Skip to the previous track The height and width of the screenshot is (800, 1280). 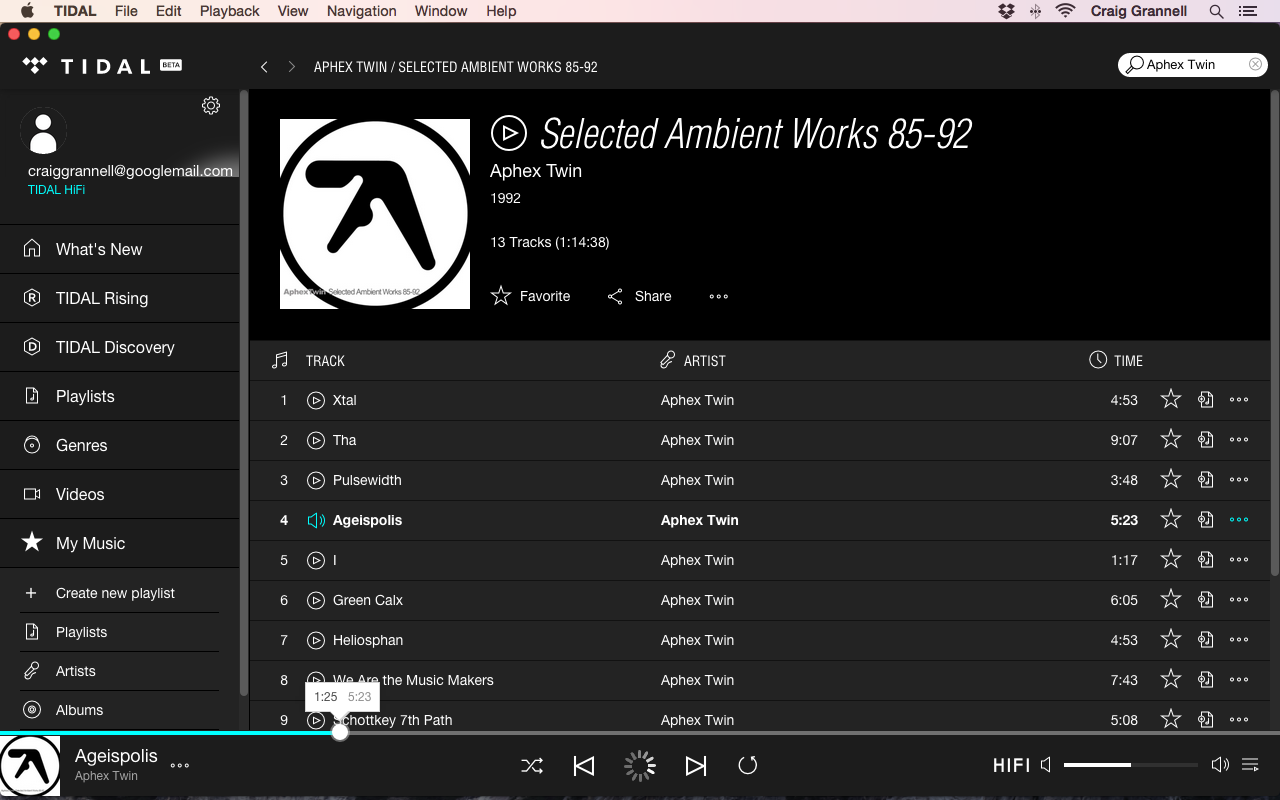pos(584,766)
